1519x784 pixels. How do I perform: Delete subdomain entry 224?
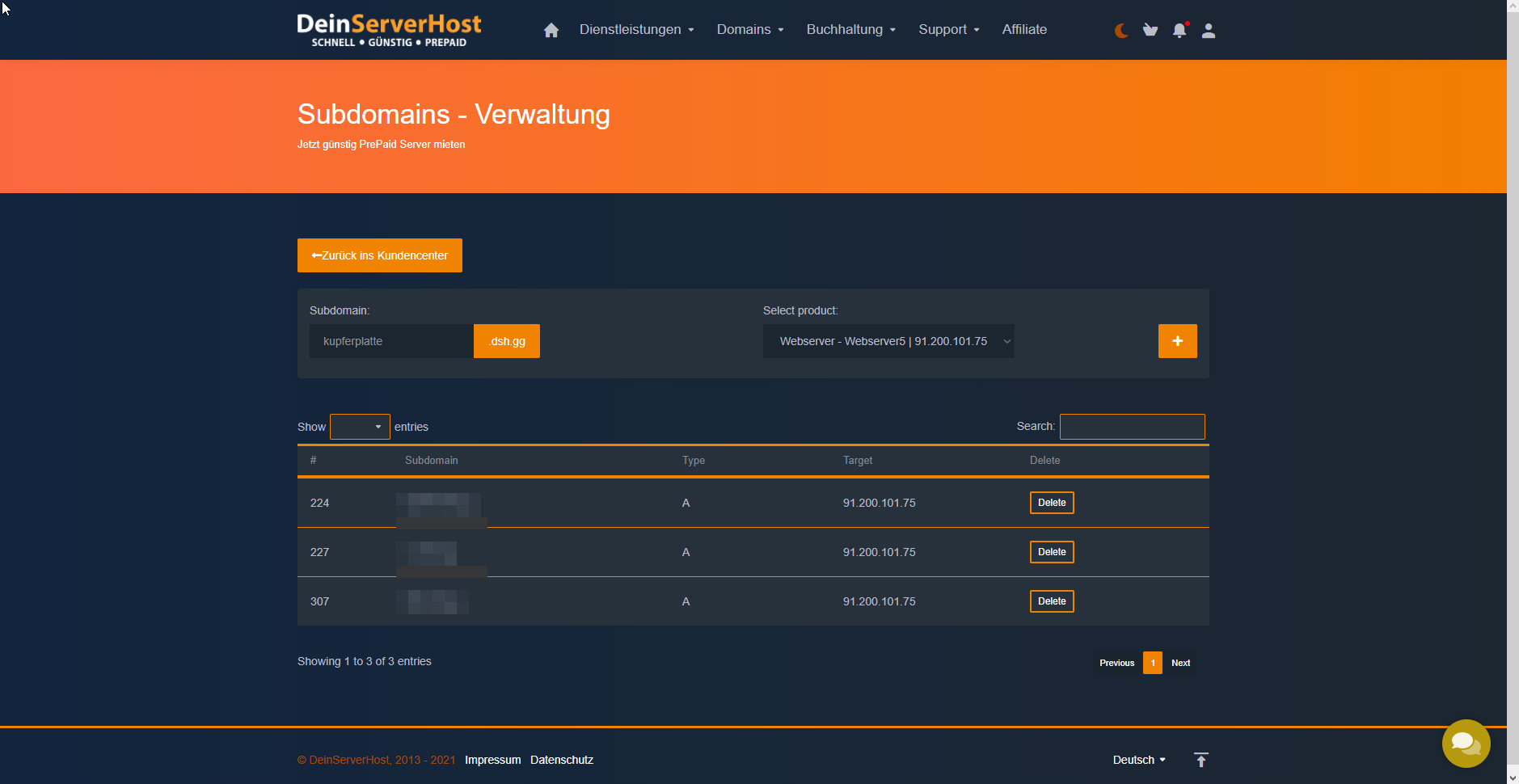point(1051,503)
